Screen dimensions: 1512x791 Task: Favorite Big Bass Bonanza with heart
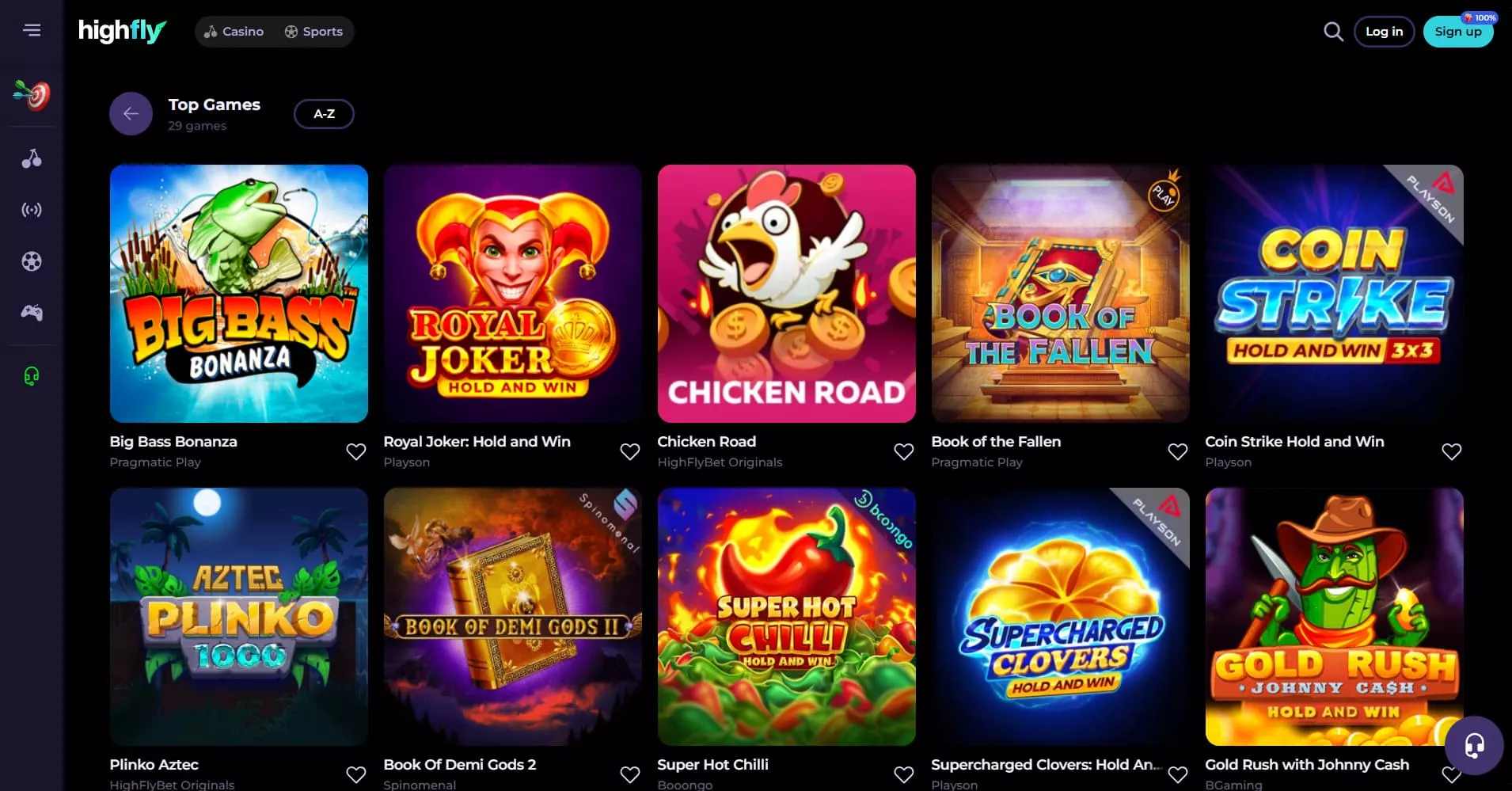tap(356, 451)
